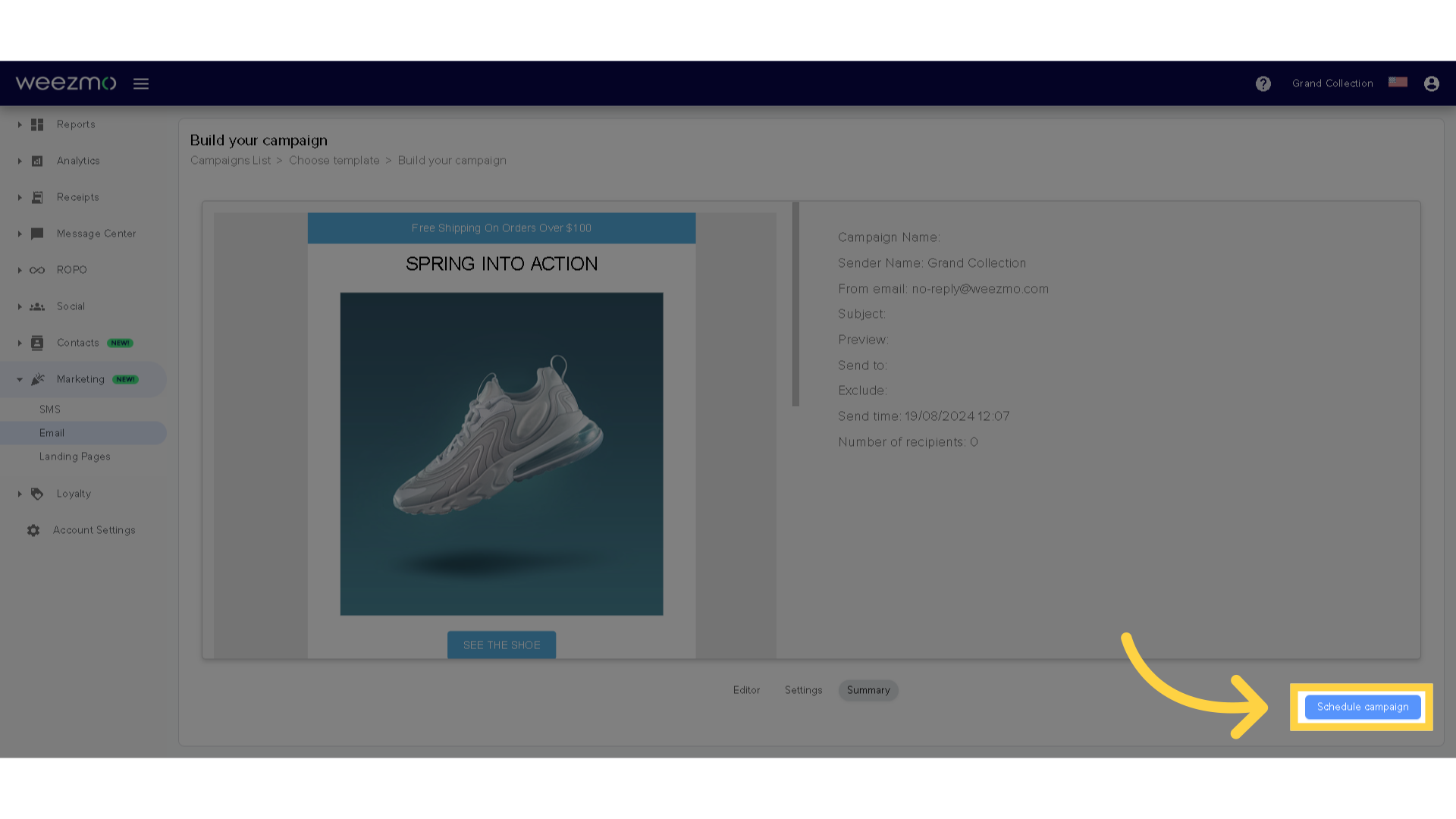Click the ROPO icon
The image size is (1456, 819).
pos(37,269)
